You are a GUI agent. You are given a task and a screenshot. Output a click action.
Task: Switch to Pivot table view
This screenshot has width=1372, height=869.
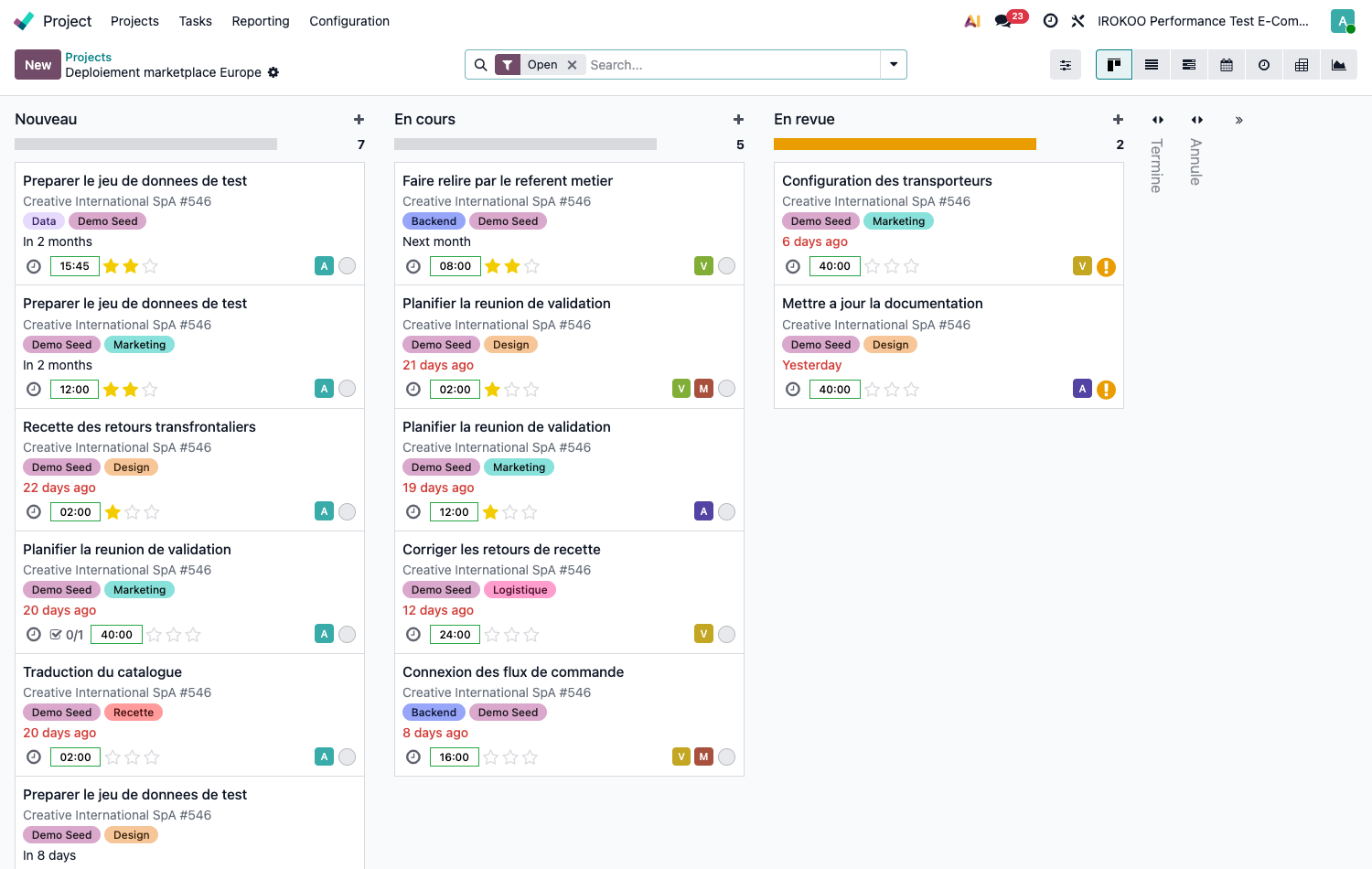tap(1302, 65)
